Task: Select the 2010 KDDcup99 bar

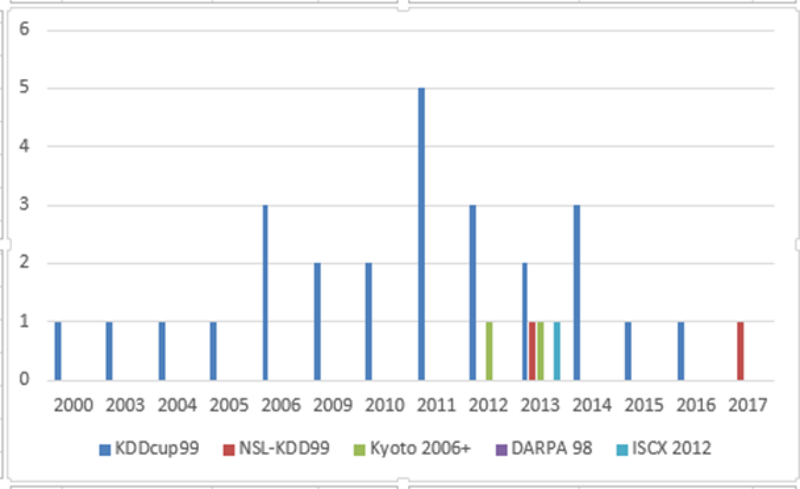Action: click(369, 322)
